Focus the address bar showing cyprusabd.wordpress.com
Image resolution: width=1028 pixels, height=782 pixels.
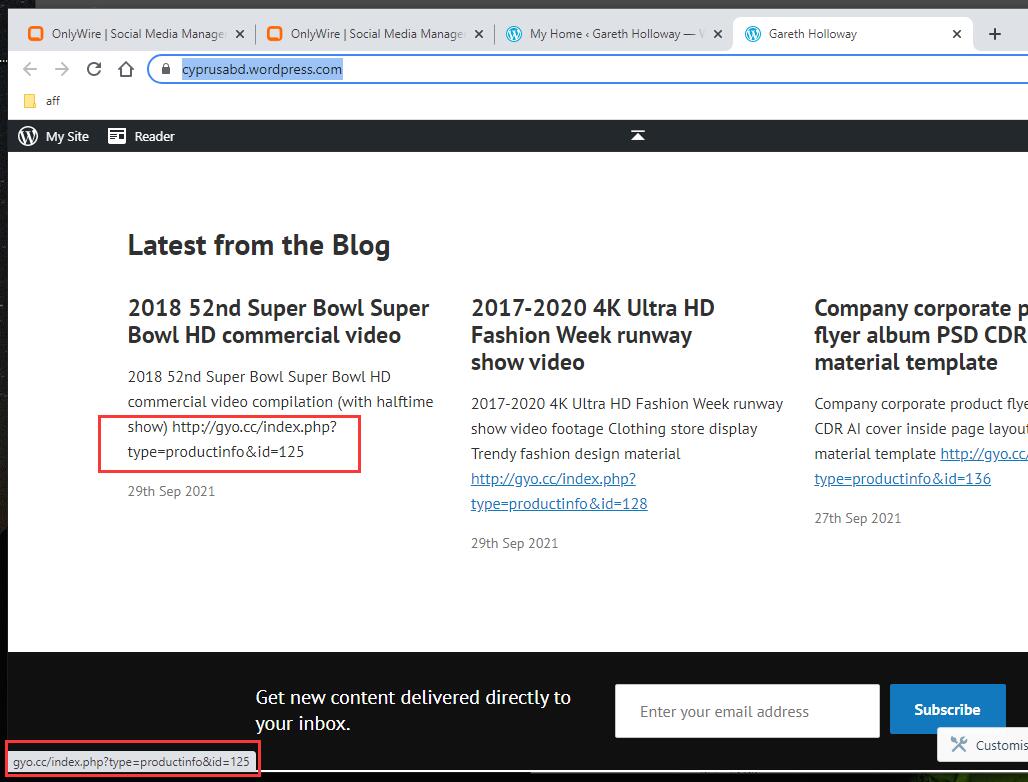pyautogui.click(x=500, y=69)
